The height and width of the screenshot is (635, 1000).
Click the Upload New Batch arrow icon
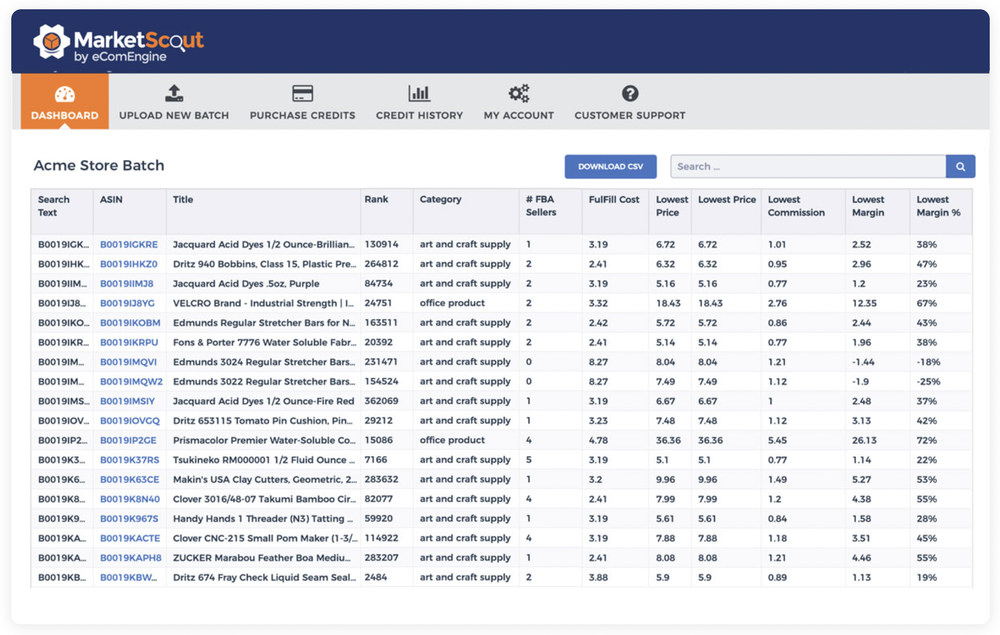(x=174, y=92)
